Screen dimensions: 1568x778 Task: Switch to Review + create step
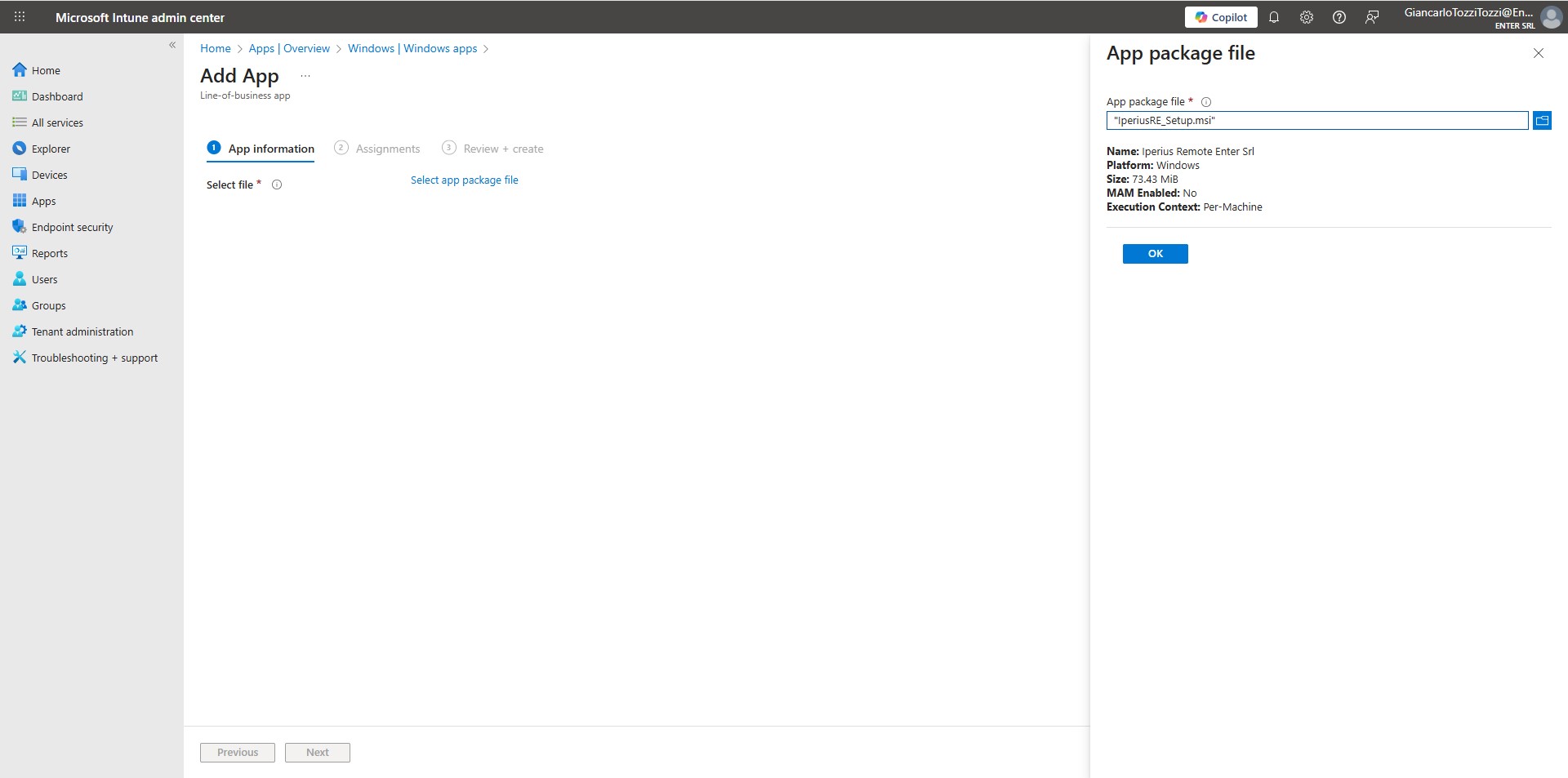click(x=492, y=149)
